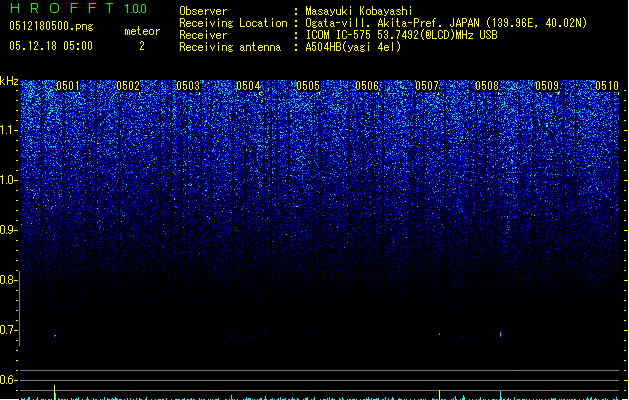Viewport: 629px width, 400px height.
Task: Click the 0510 time marker label
Action: coord(607,86)
